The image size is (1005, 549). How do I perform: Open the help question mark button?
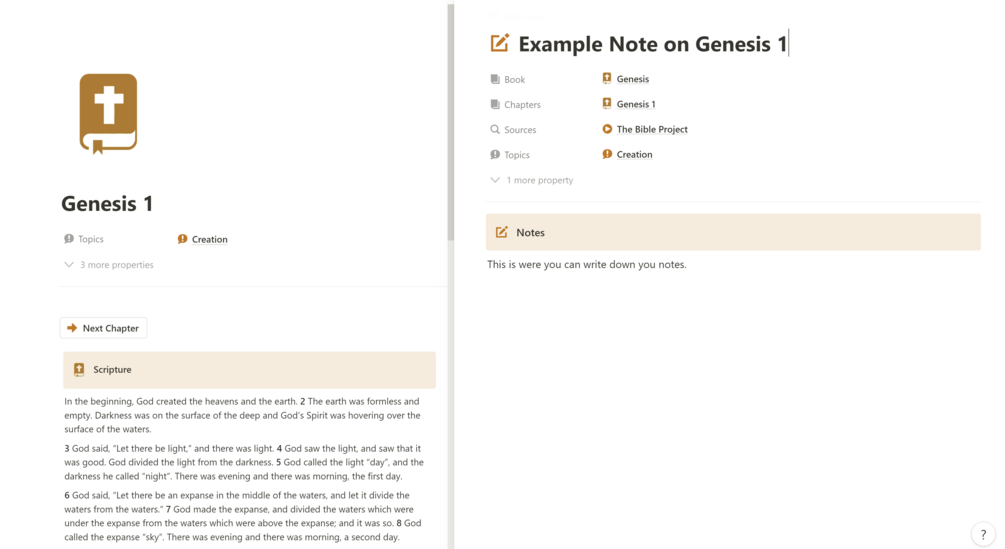pyautogui.click(x=982, y=535)
